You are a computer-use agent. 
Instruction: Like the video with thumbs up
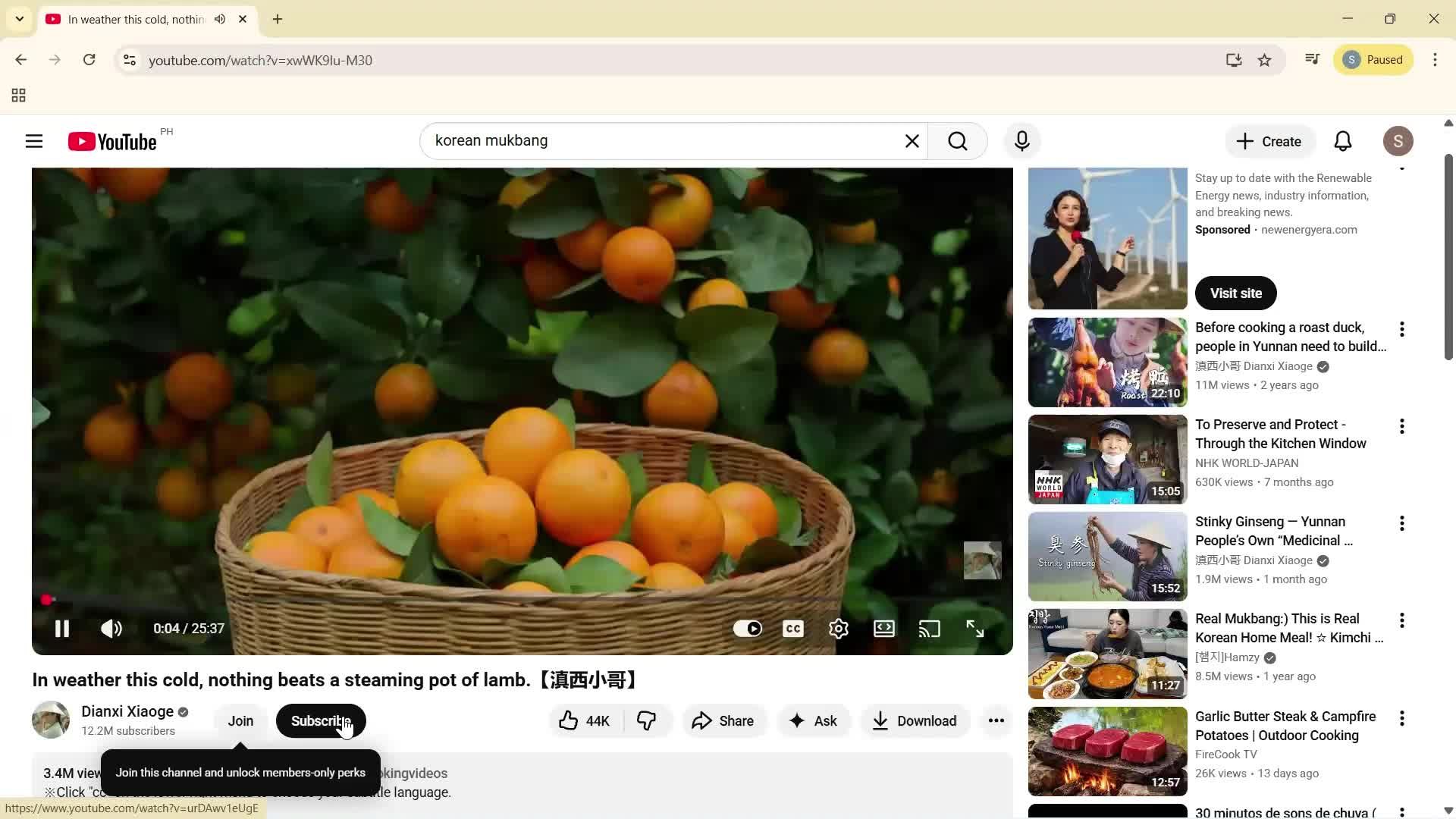coord(582,720)
